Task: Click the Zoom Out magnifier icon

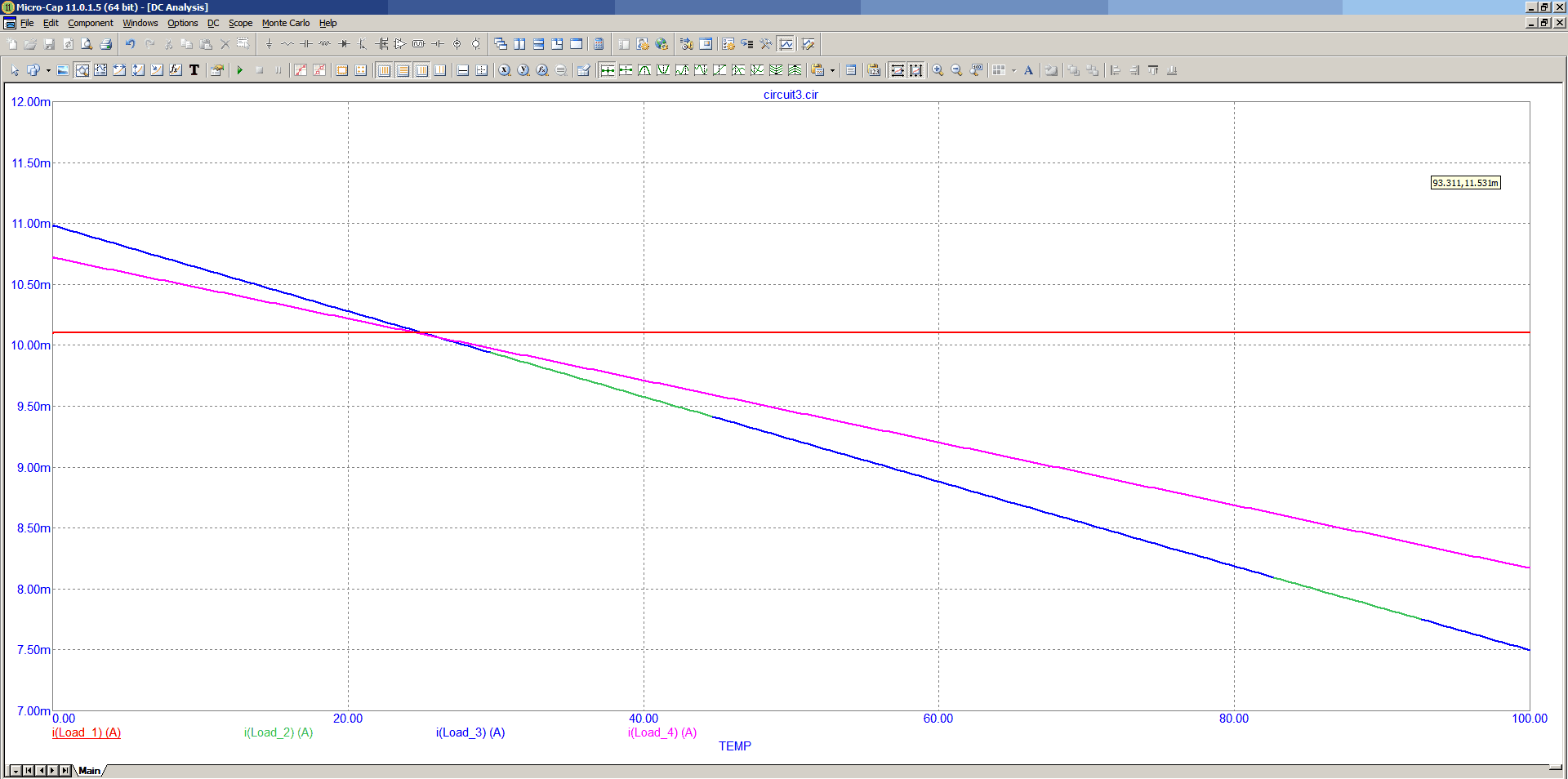Action: [x=956, y=70]
